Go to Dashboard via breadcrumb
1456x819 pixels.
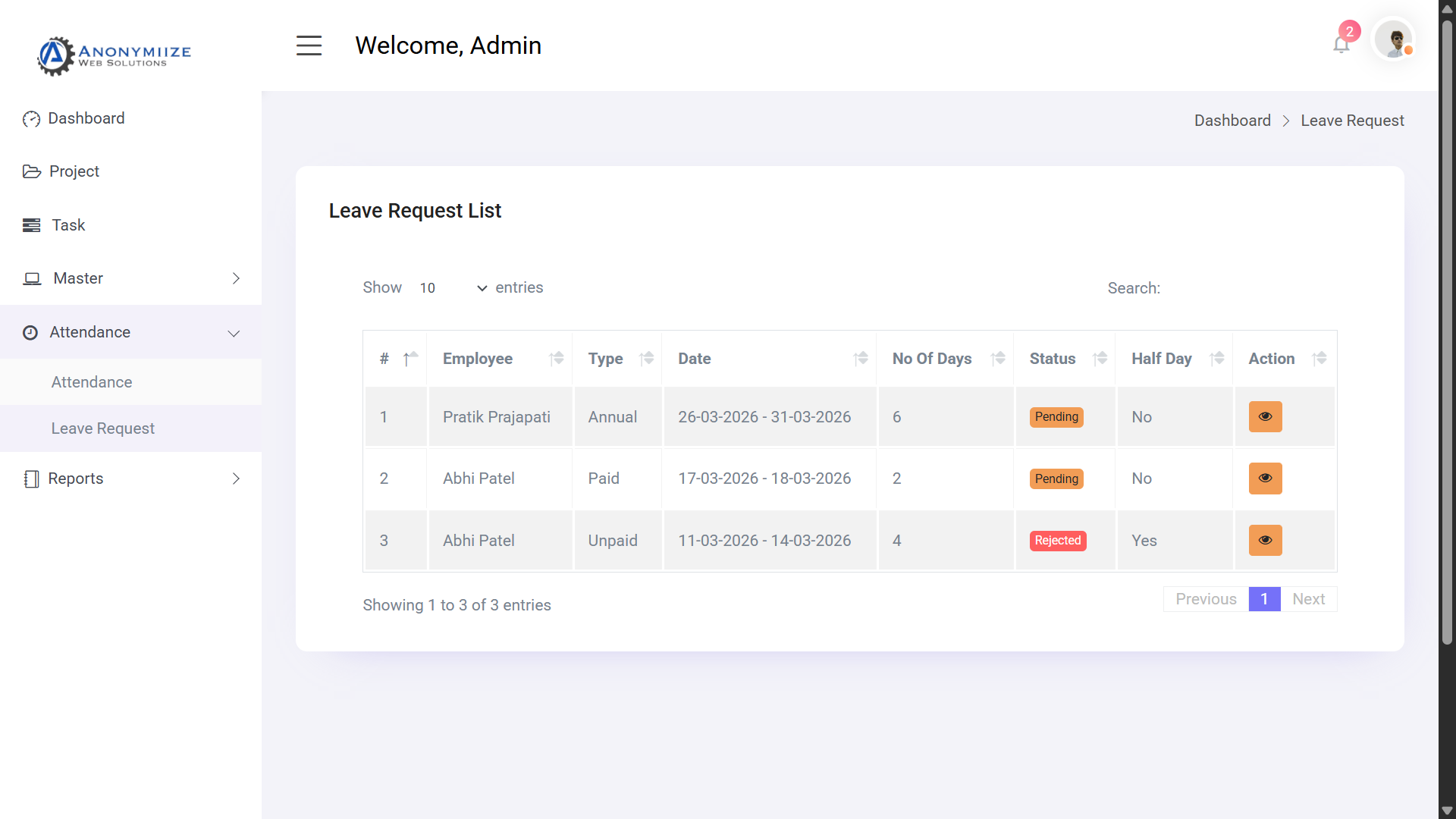point(1232,121)
